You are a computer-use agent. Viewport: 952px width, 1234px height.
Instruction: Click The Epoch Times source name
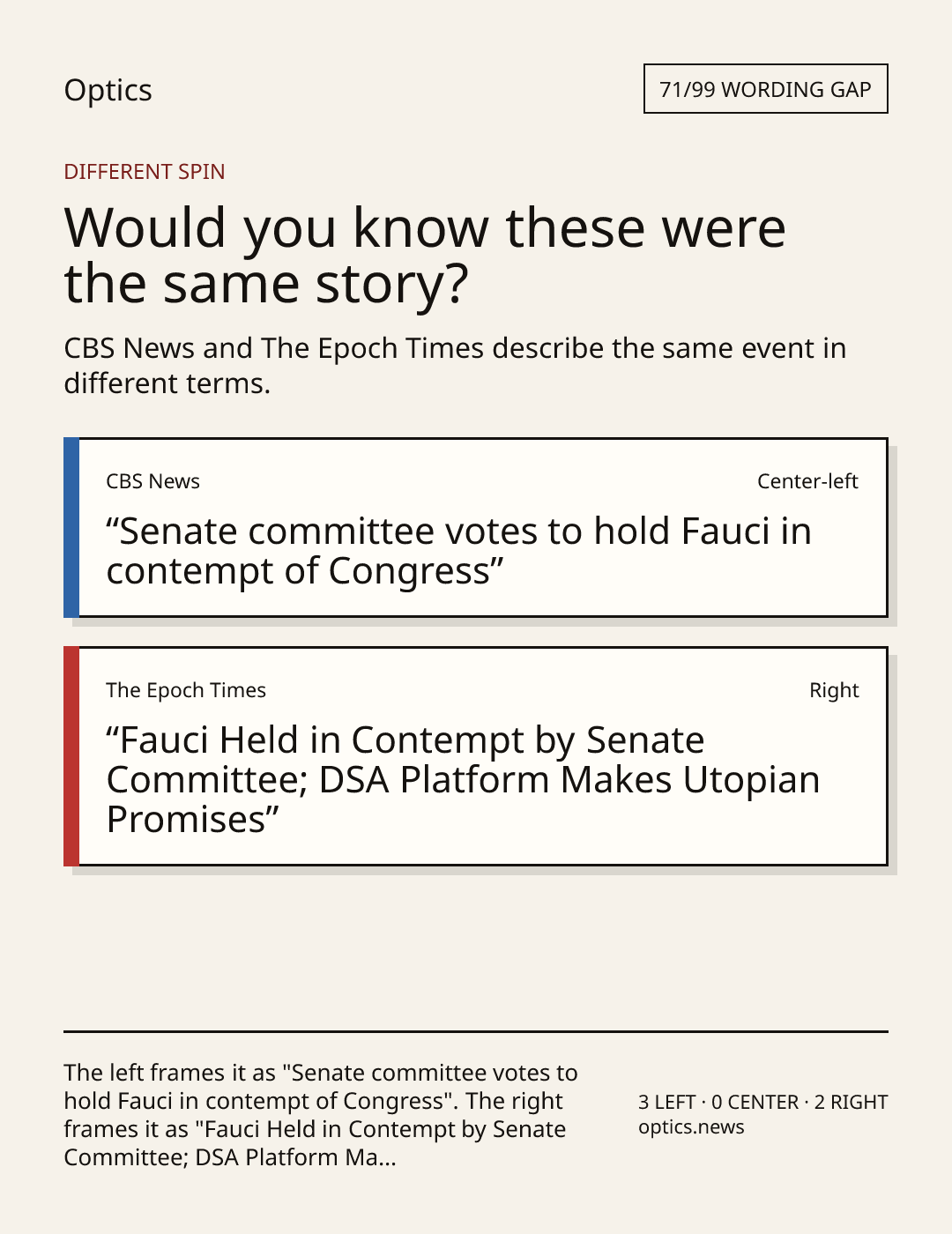click(186, 690)
